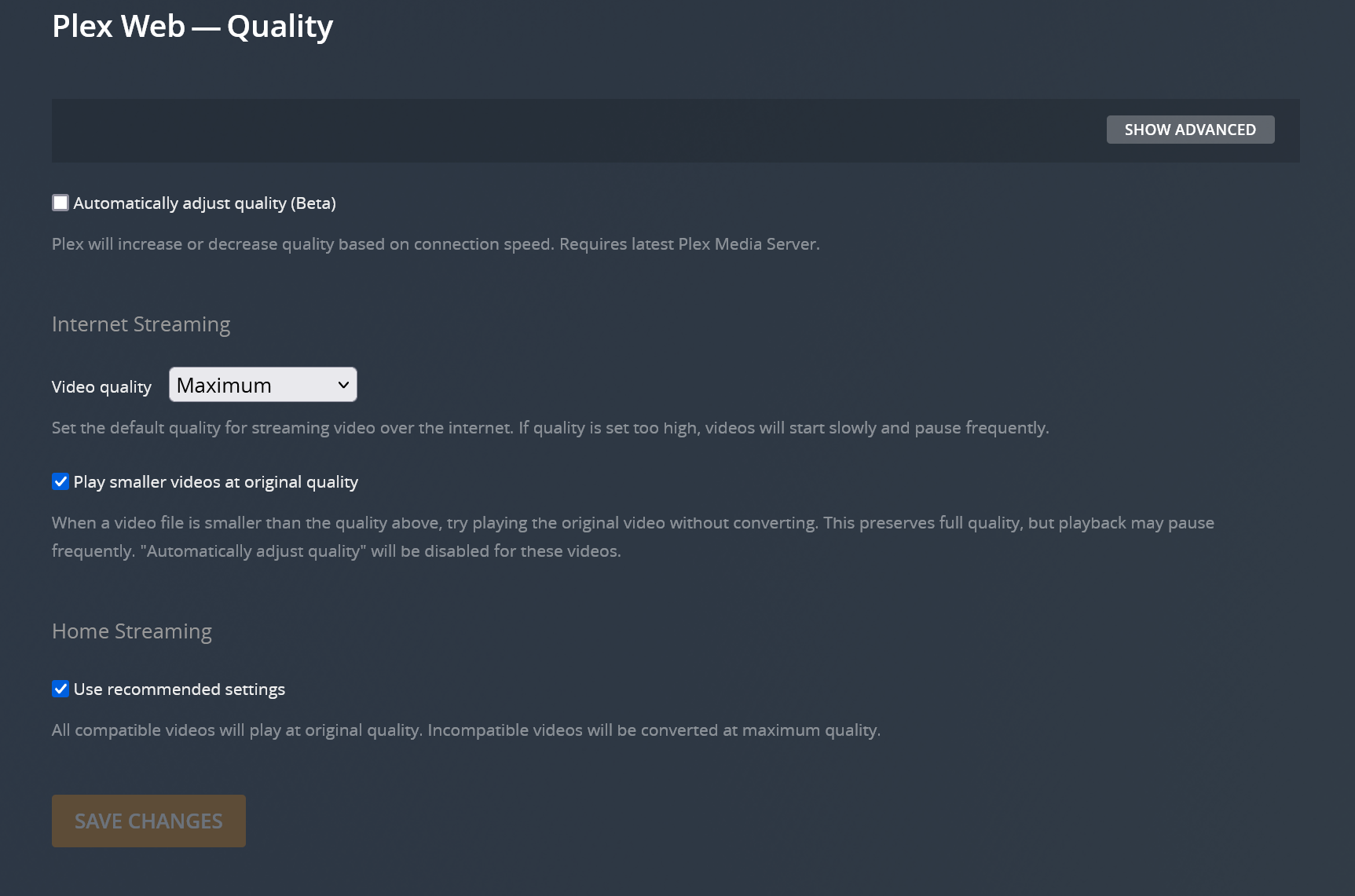
Task: Click the SHOW ADVANCED button
Action: [x=1190, y=130]
